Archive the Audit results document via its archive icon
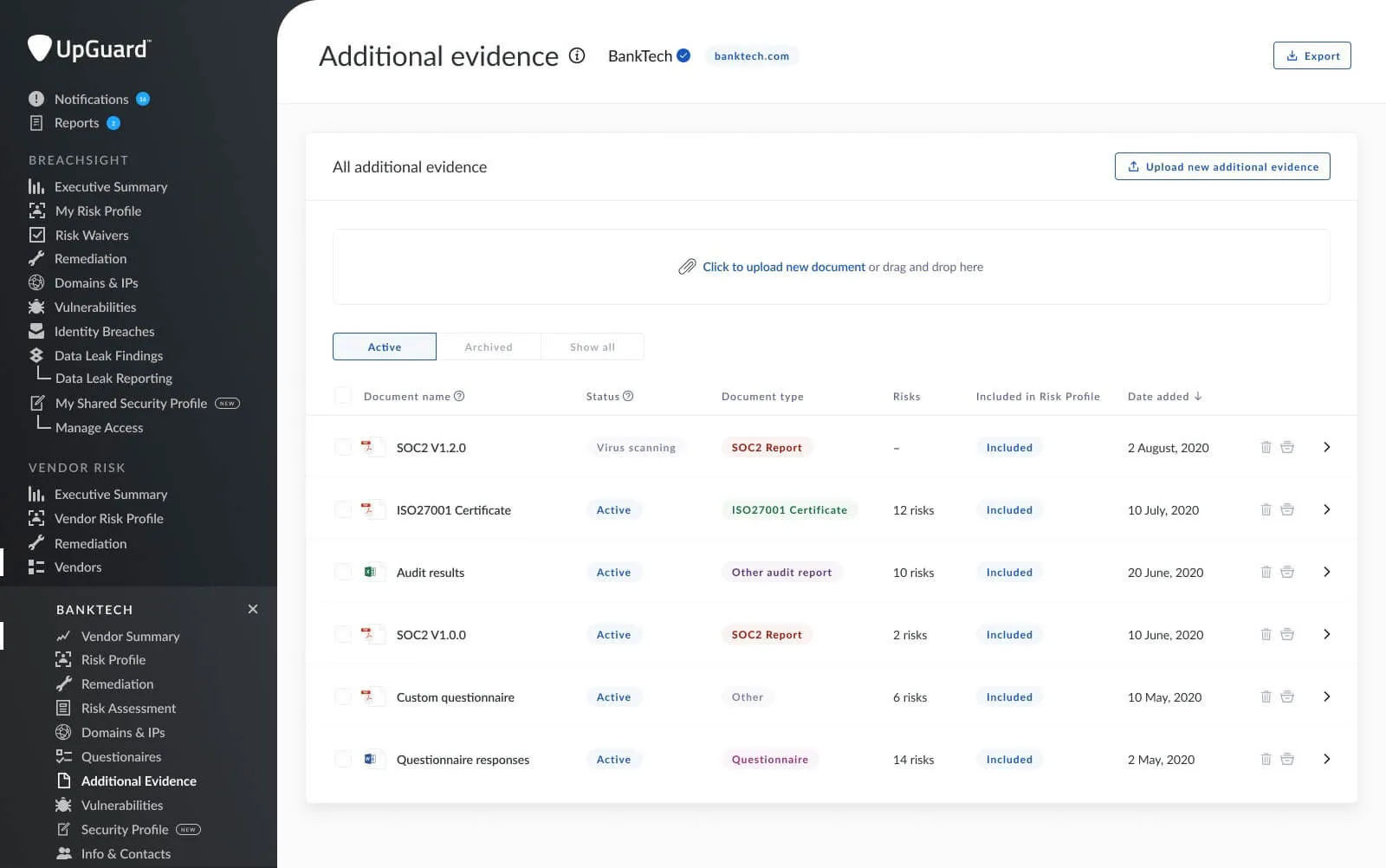 click(1287, 572)
